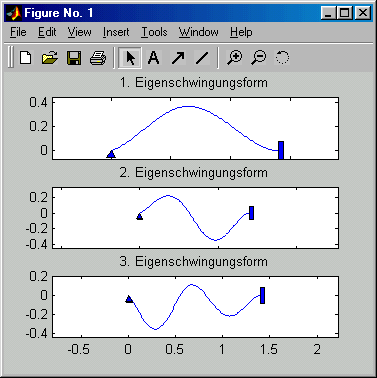Print the figure via the printer icon
This screenshot has width=377, height=378.
[x=98, y=58]
